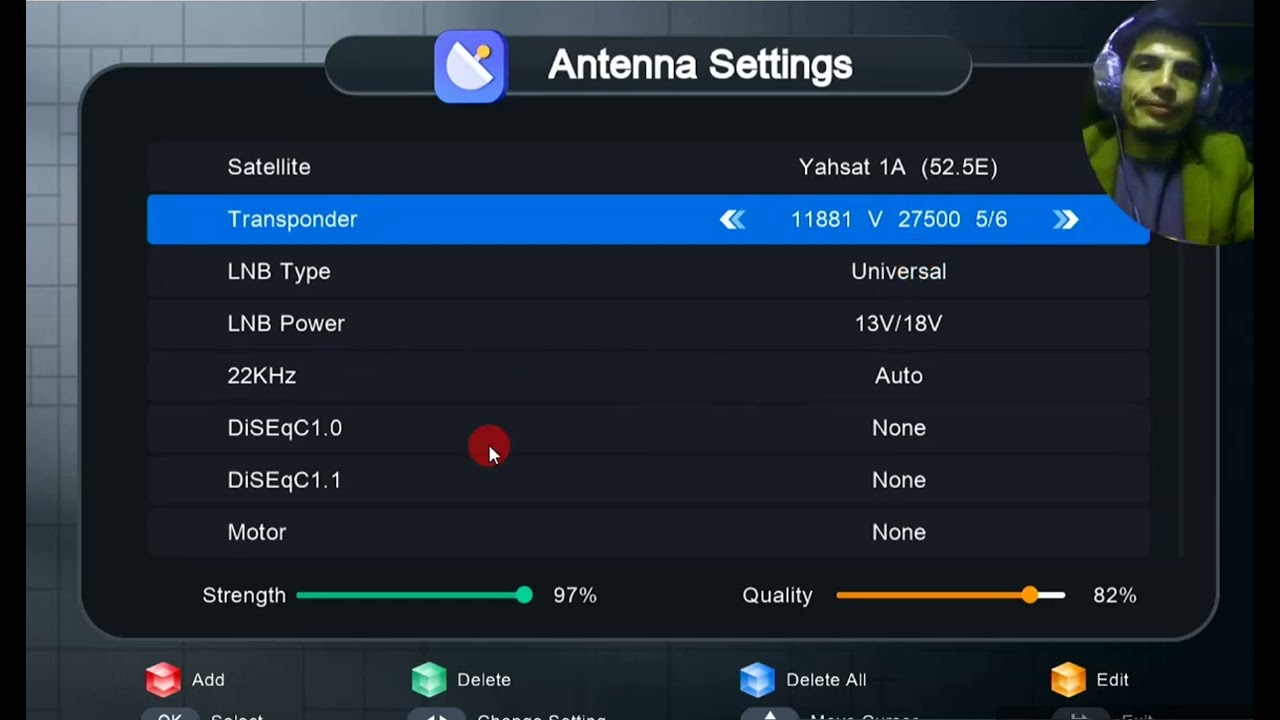Click the Delete All label in the footer
Screen dimensions: 1280x720
tap(826, 680)
